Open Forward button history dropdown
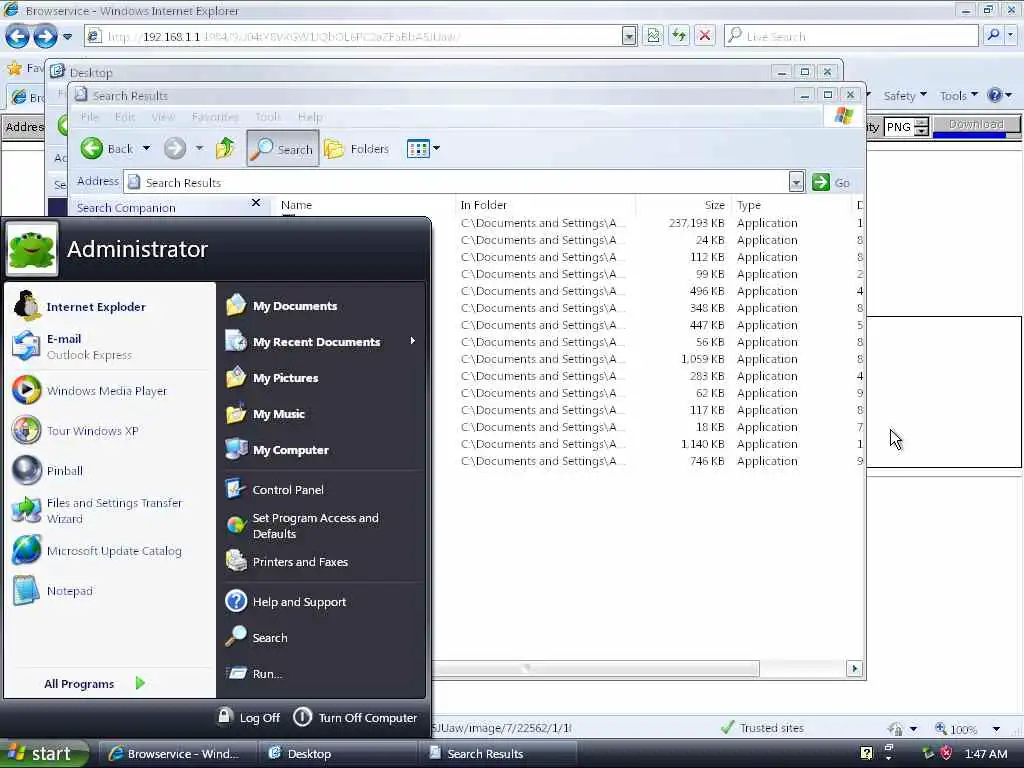 [199, 148]
